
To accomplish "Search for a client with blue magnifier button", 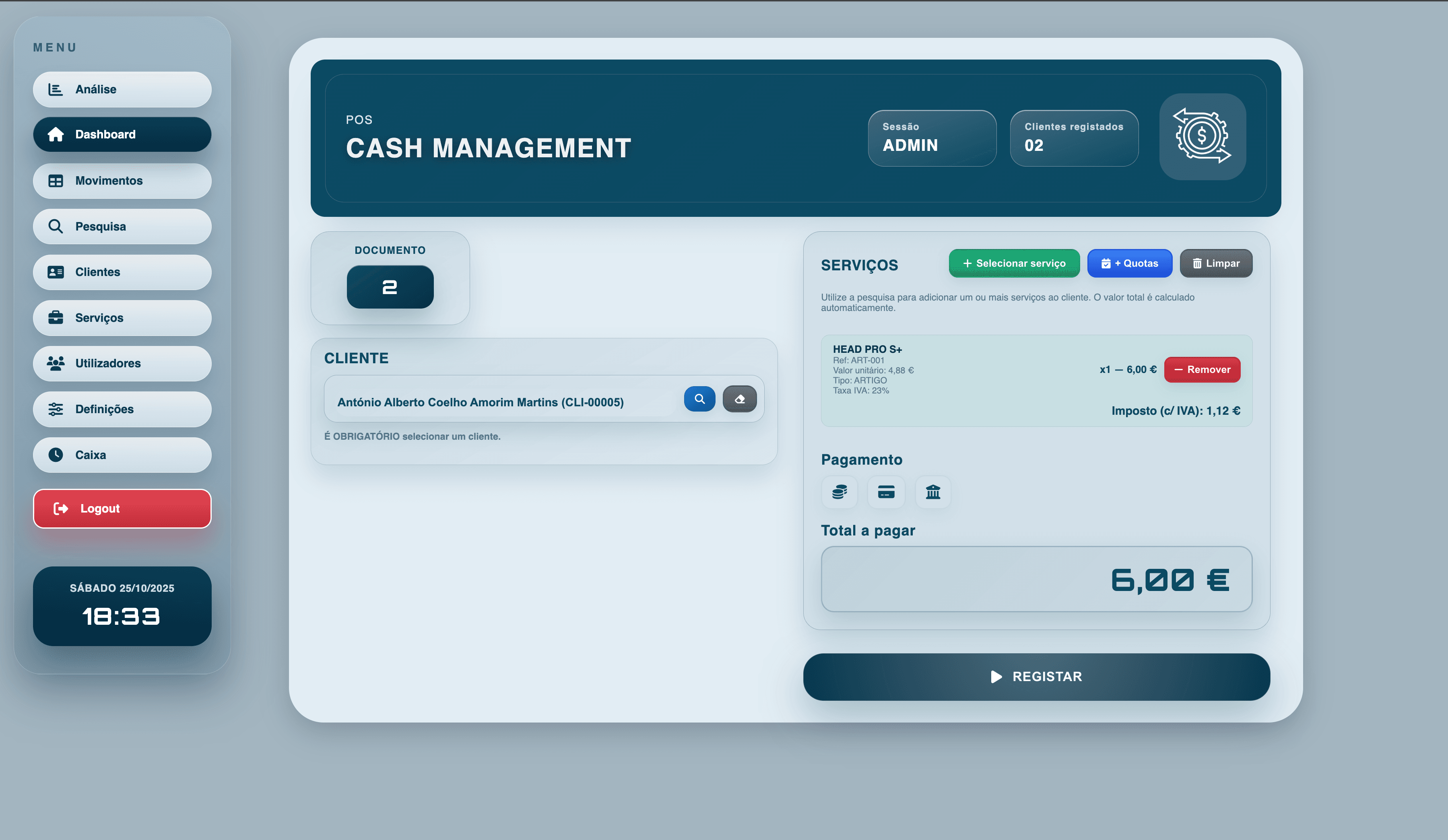I will coord(699,399).
